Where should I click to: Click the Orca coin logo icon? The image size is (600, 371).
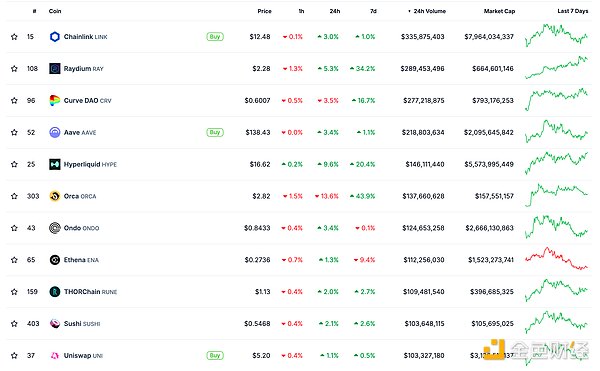[55, 196]
